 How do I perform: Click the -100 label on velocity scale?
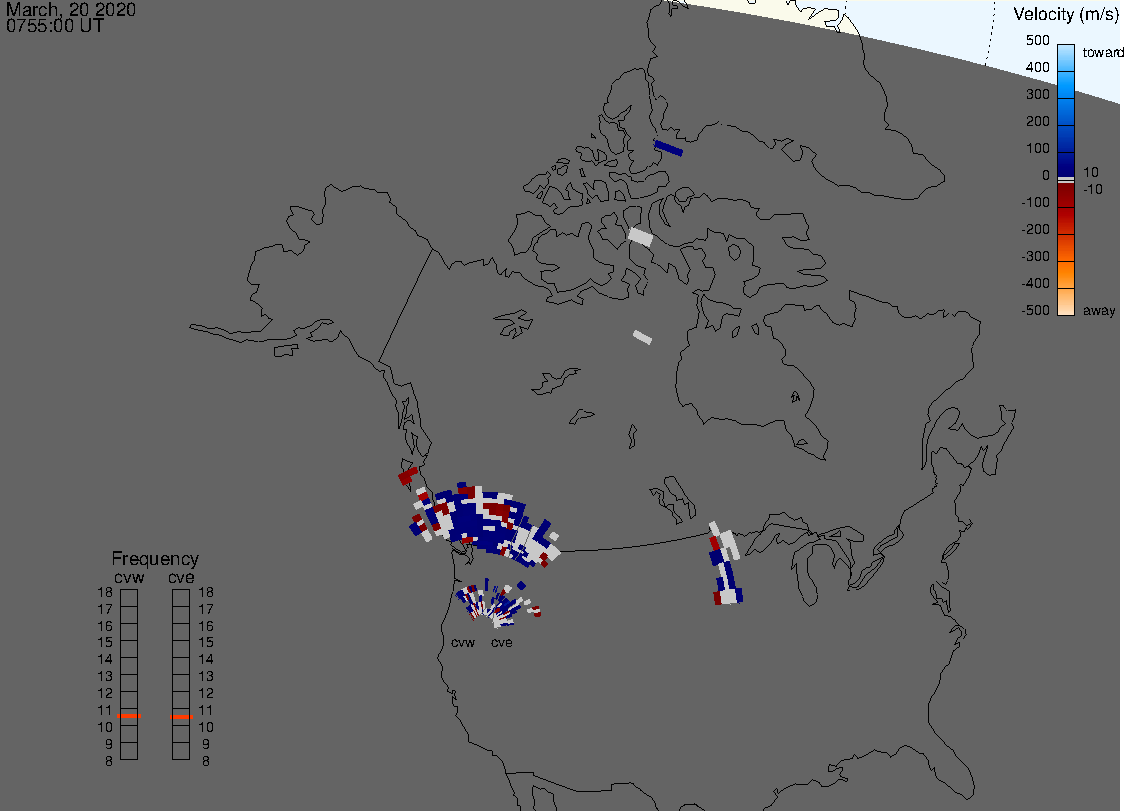[1035, 202]
